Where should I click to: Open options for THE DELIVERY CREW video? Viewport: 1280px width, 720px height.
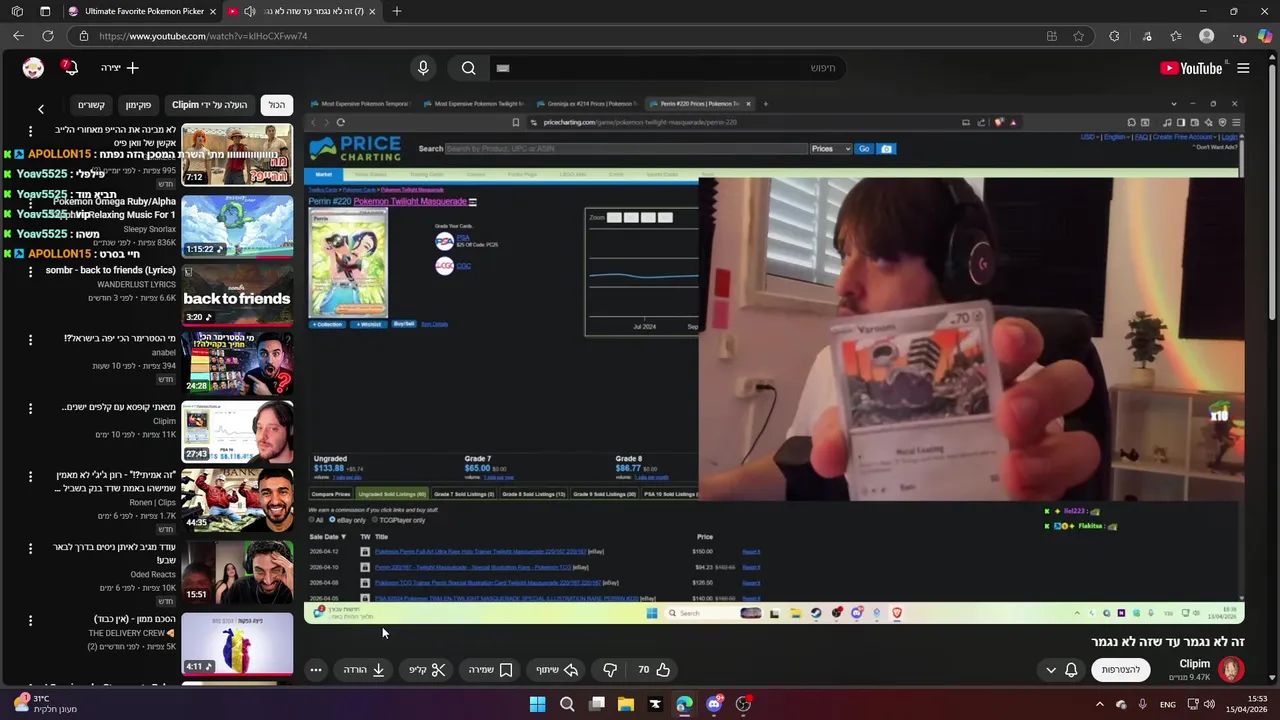click(30, 620)
